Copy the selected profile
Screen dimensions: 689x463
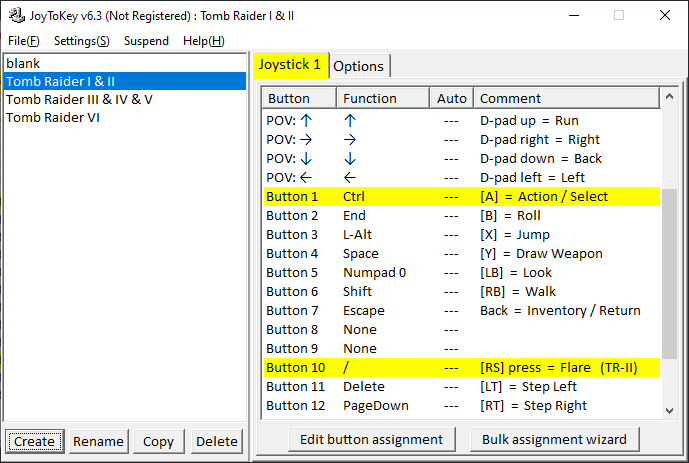pyautogui.click(x=158, y=441)
